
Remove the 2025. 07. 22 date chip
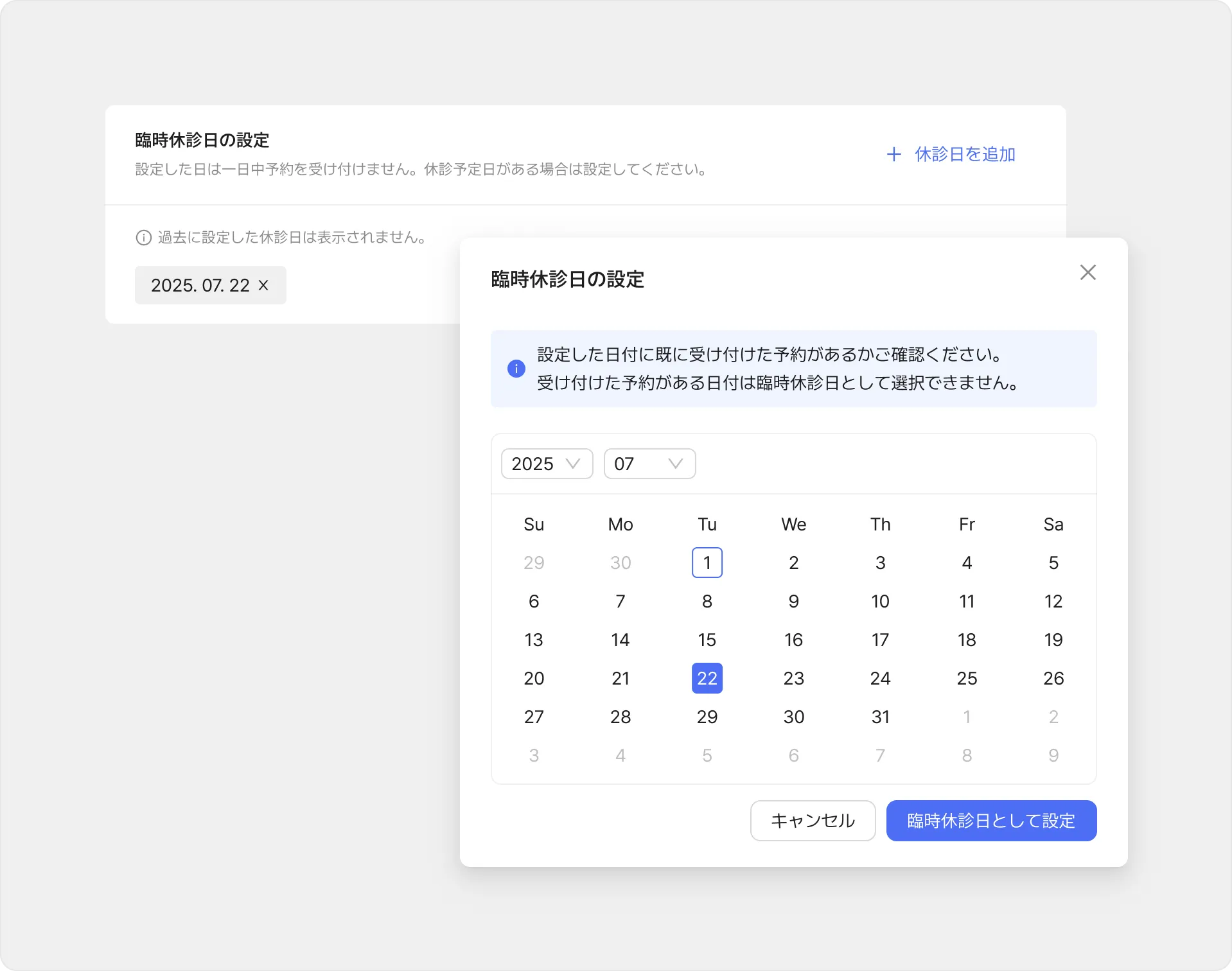263,285
